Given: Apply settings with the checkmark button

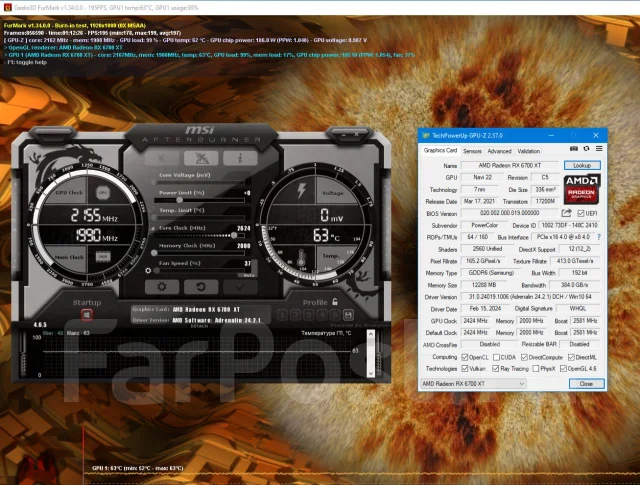Looking at the screenshot, I should [240, 287].
